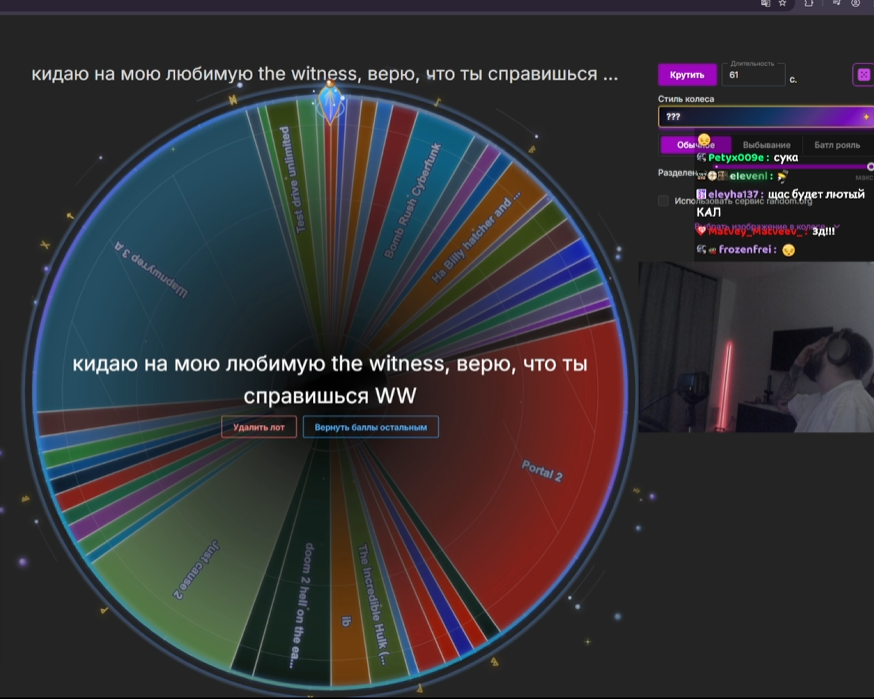Click the browser extensions puzzle icon

tap(809, 3)
